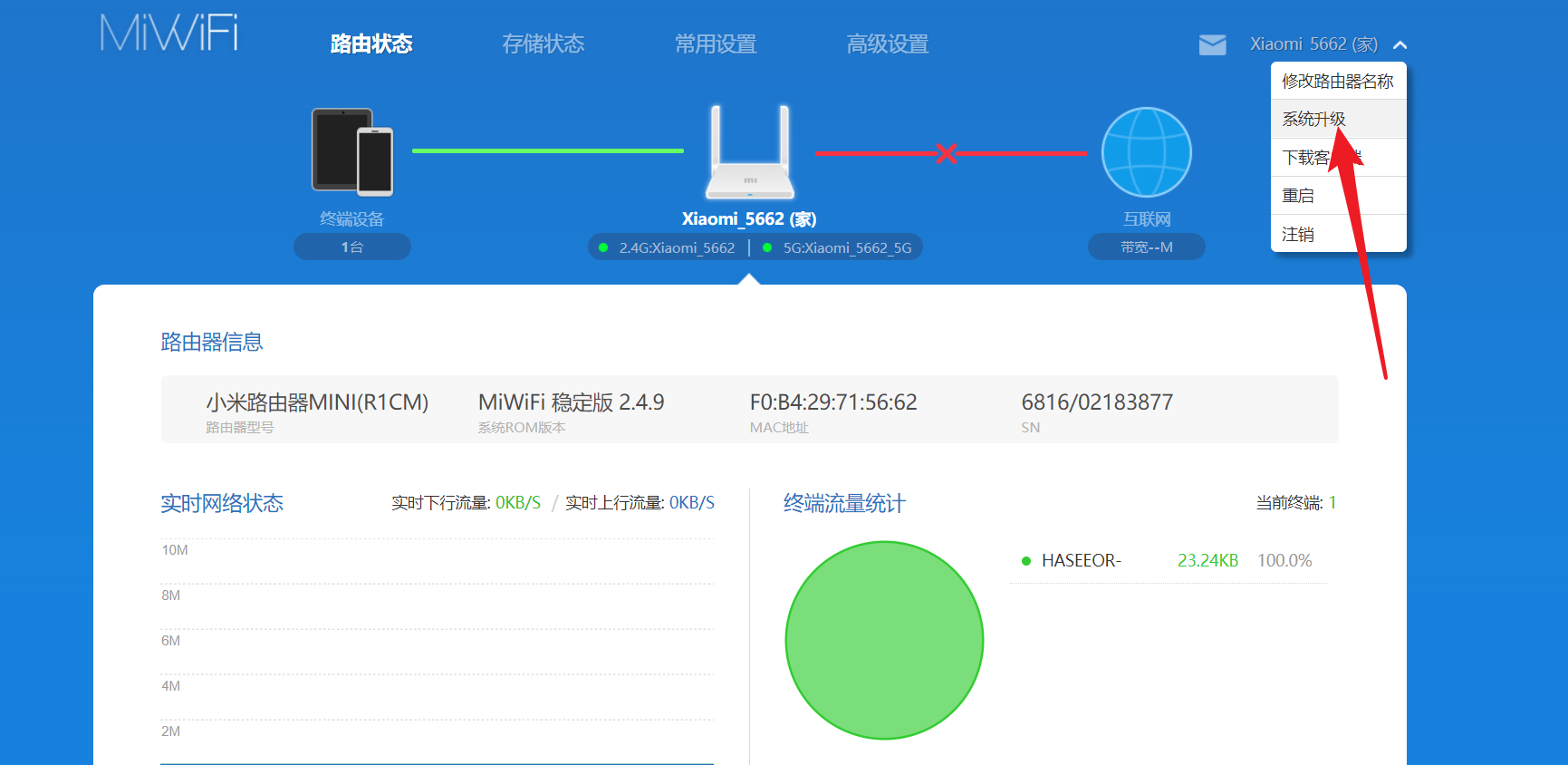1568x765 pixels.
Task: Select the 下载客户端 menu entry
Action: (1338, 157)
